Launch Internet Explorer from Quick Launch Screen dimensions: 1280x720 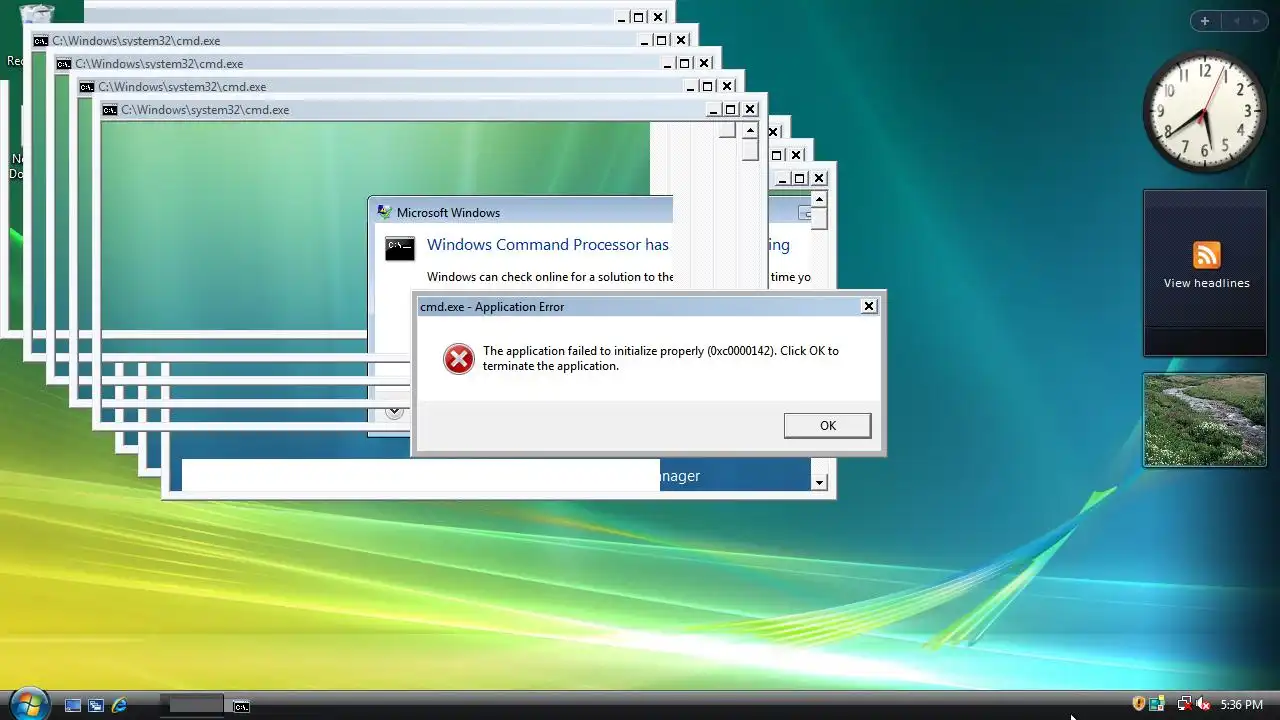tap(119, 705)
